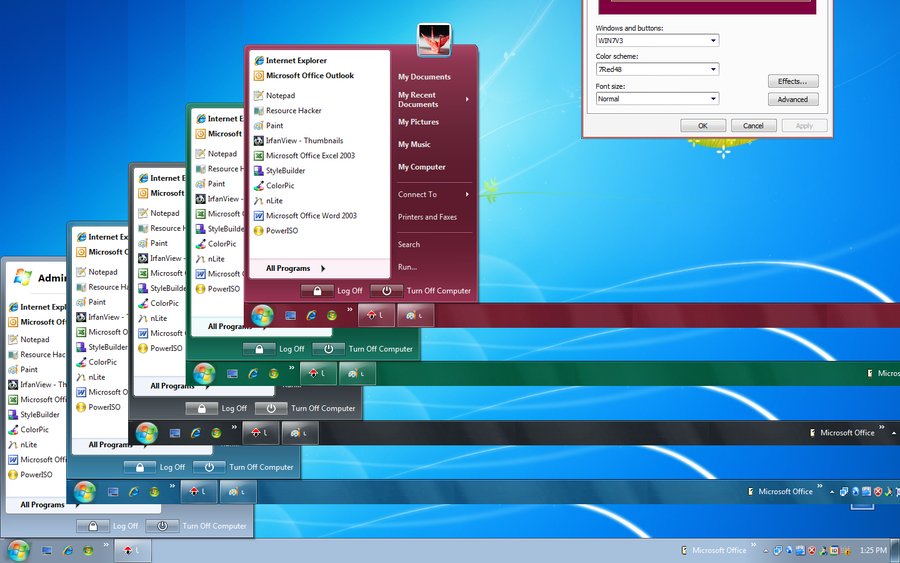
Task: Click the Start orb on the blue taskbar
Action: [x=85, y=492]
